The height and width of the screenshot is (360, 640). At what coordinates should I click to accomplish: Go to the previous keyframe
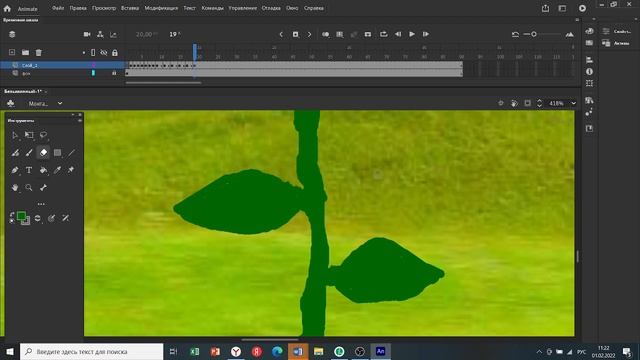click(x=281, y=35)
